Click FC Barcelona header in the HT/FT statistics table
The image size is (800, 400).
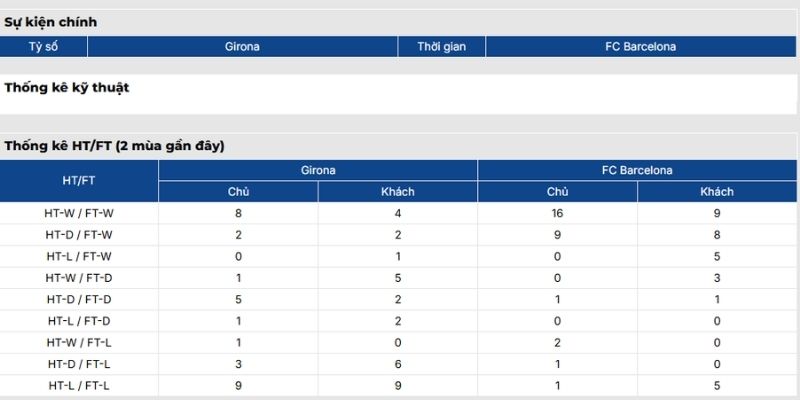click(x=637, y=171)
